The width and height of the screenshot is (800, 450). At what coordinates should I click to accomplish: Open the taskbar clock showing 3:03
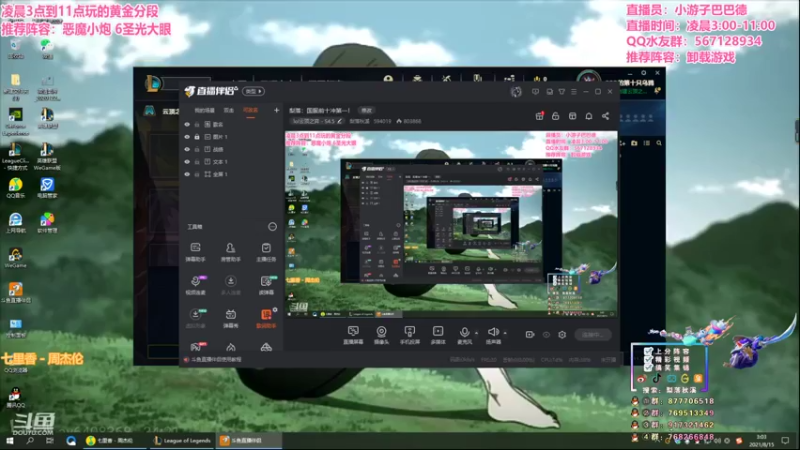pyautogui.click(x=762, y=440)
